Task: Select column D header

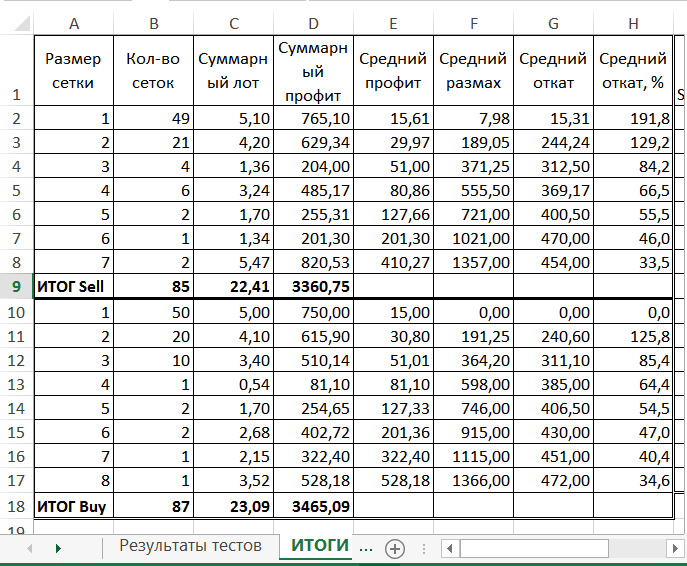Action: [313, 24]
